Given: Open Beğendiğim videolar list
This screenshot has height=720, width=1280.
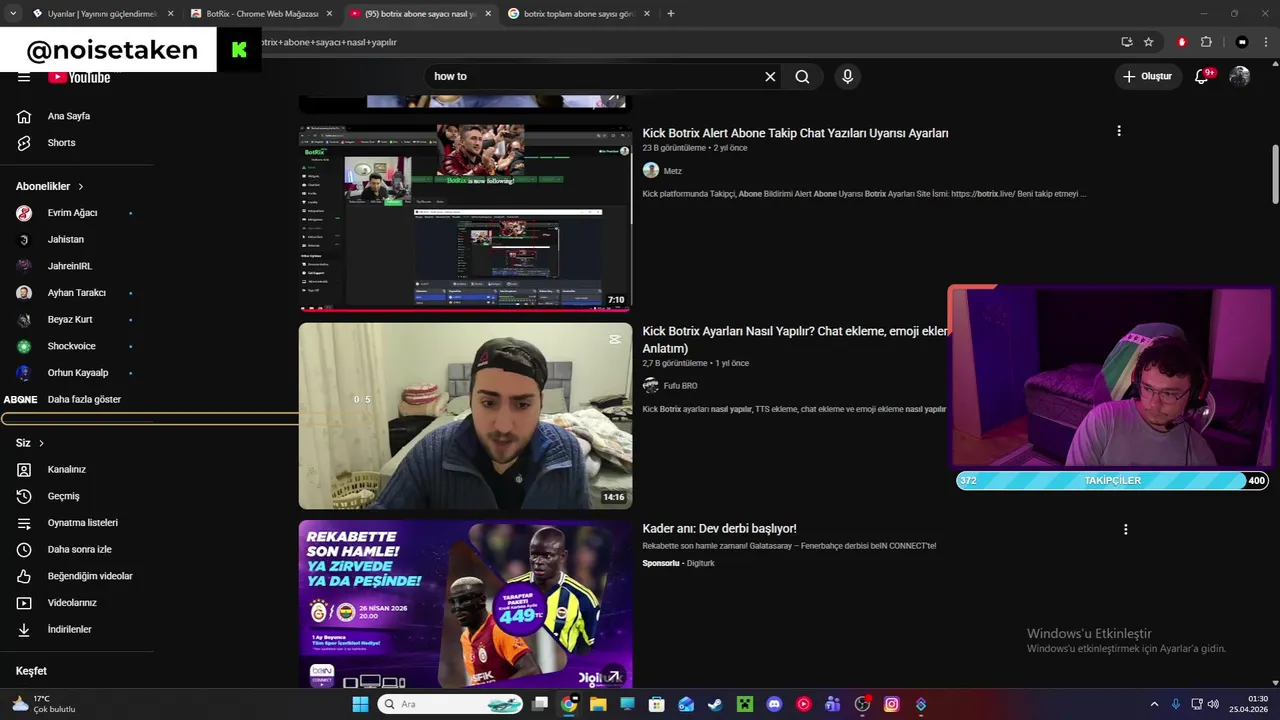Looking at the screenshot, I should 89,576.
